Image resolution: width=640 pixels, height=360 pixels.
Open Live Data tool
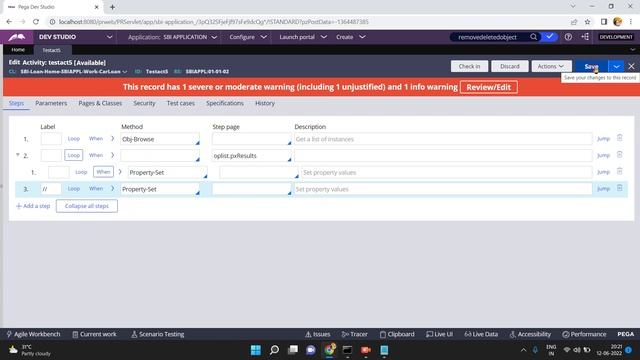click(481, 334)
